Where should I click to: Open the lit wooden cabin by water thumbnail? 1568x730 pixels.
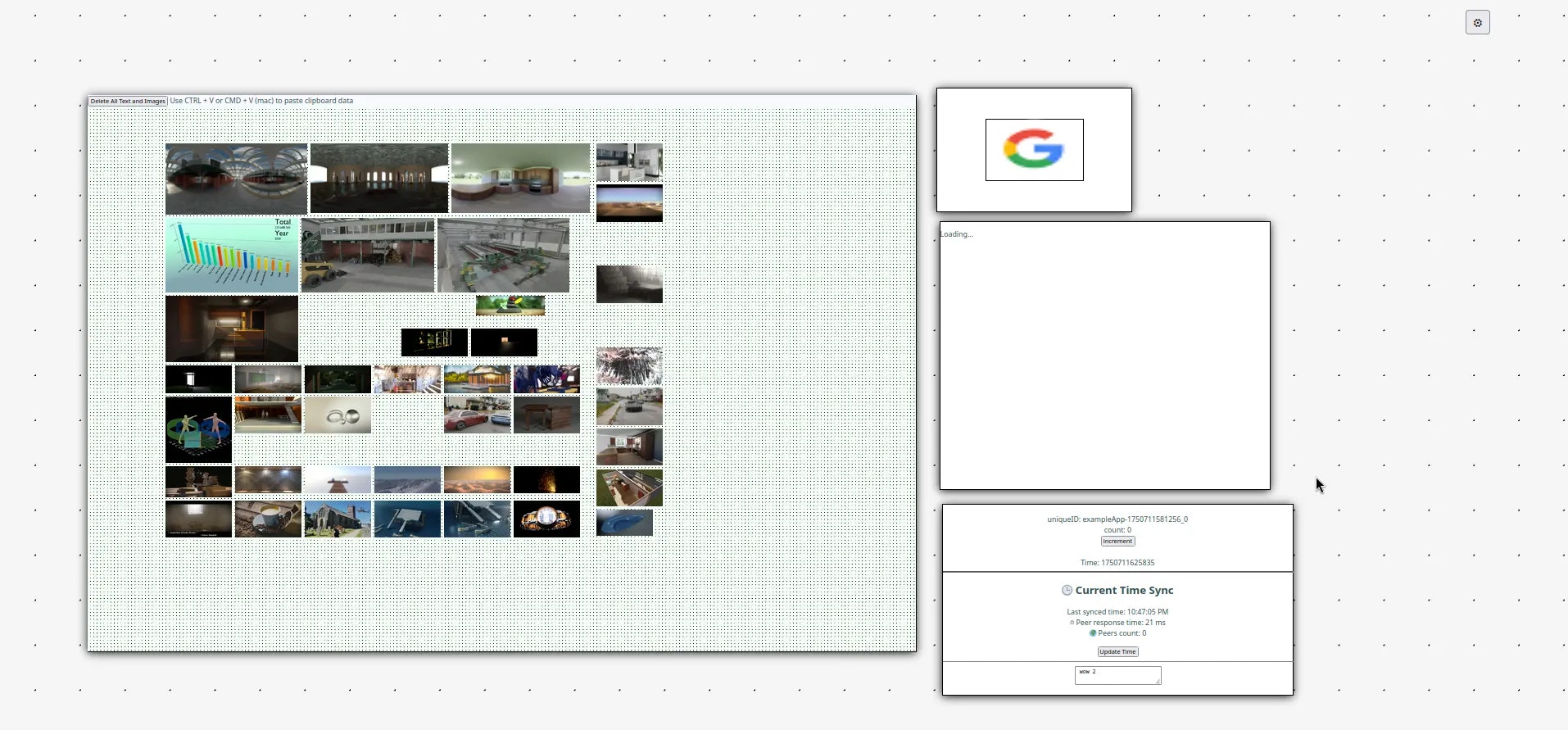(477, 379)
